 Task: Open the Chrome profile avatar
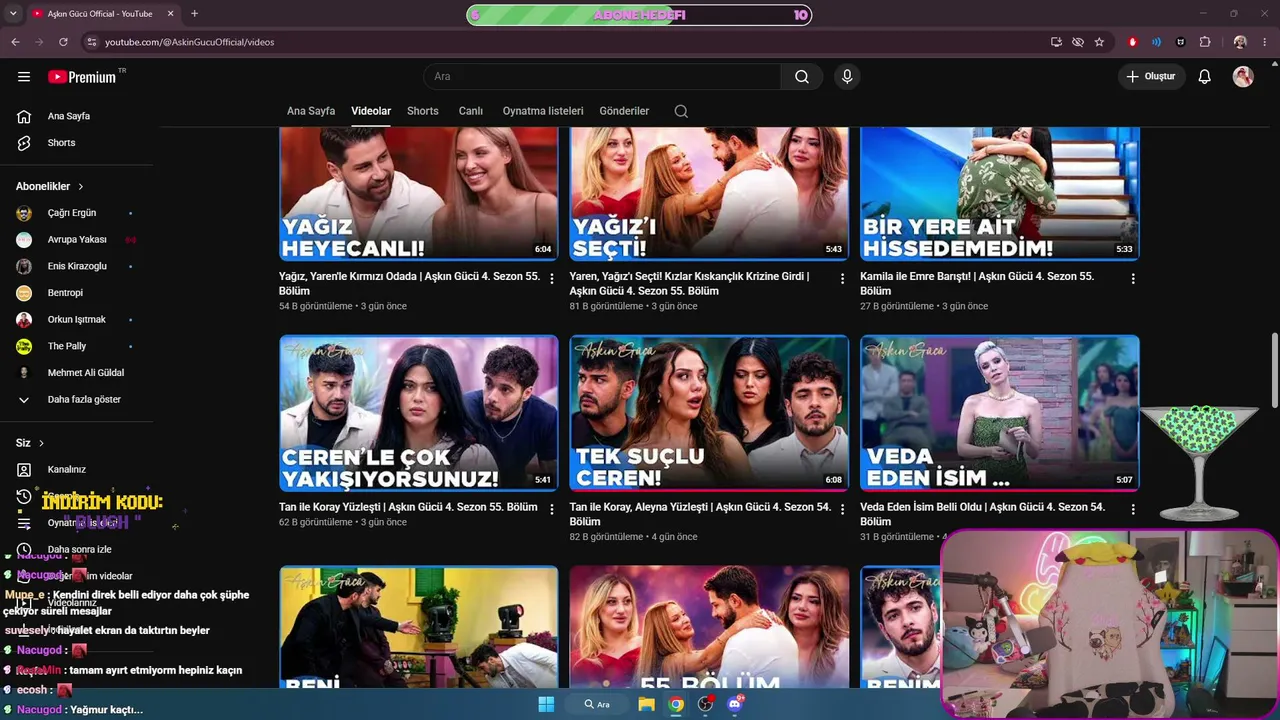pos(1240,42)
